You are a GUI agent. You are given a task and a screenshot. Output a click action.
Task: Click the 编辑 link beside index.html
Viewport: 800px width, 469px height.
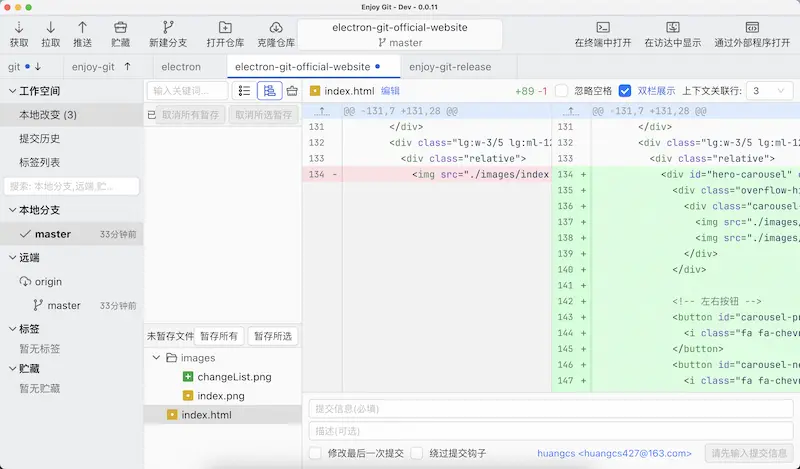pyautogui.click(x=390, y=91)
